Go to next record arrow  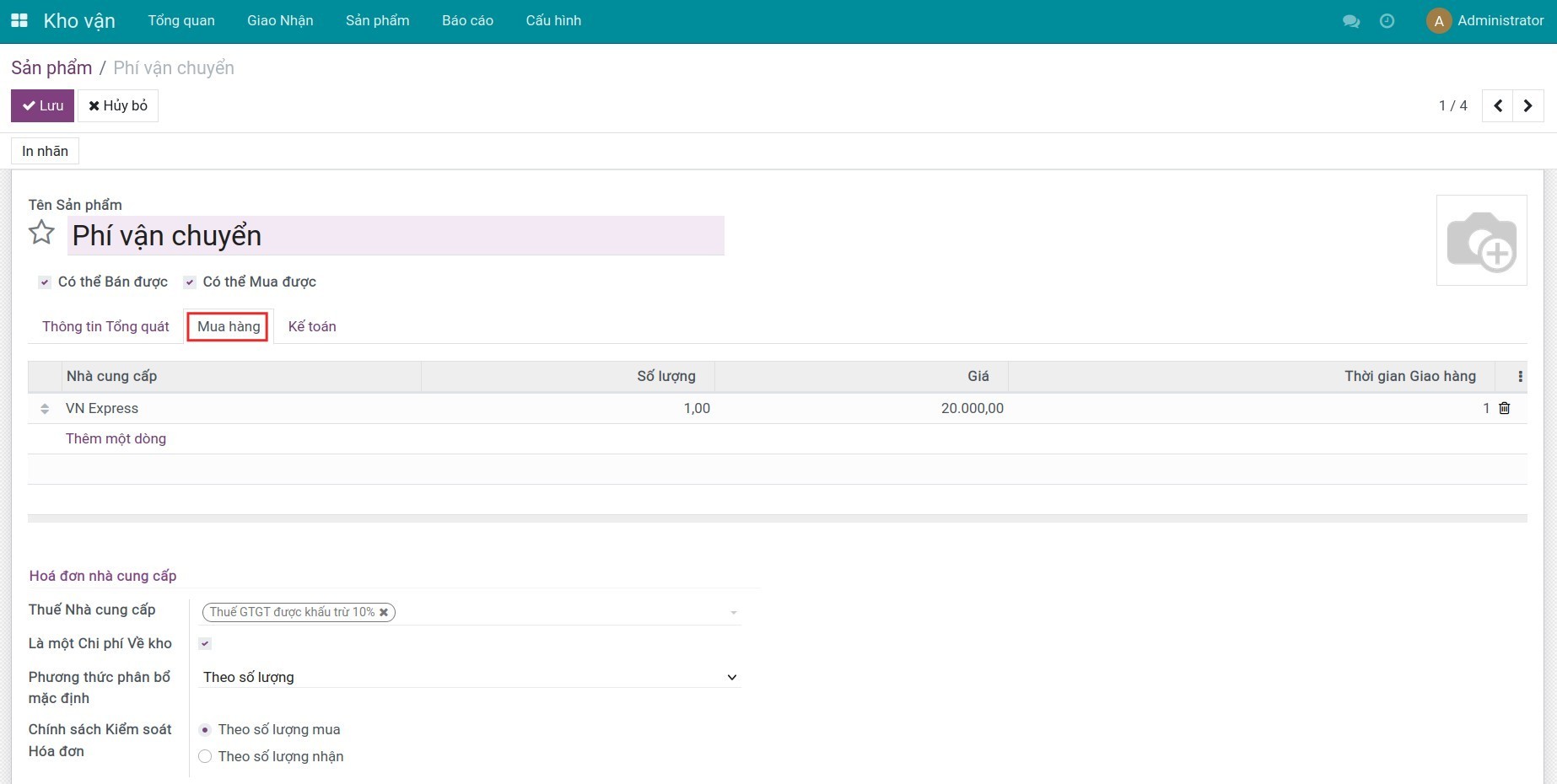tap(1527, 106)
